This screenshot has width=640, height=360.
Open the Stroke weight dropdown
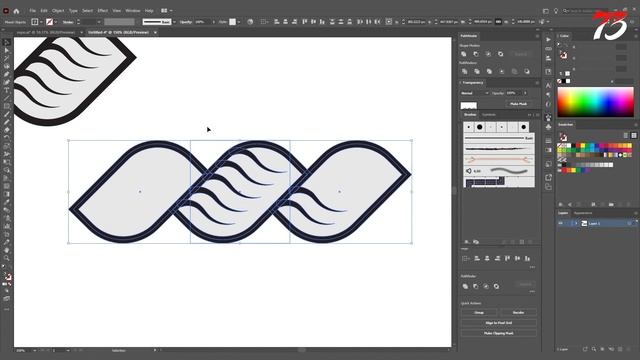click(x=99, y=22)
